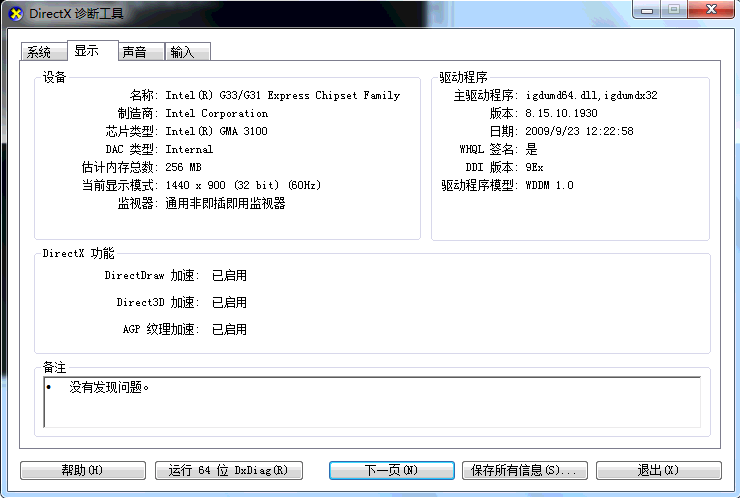The image size is (740, 498).
Task: Click the DirectX 功能 group heading
Action: (78, 253)
